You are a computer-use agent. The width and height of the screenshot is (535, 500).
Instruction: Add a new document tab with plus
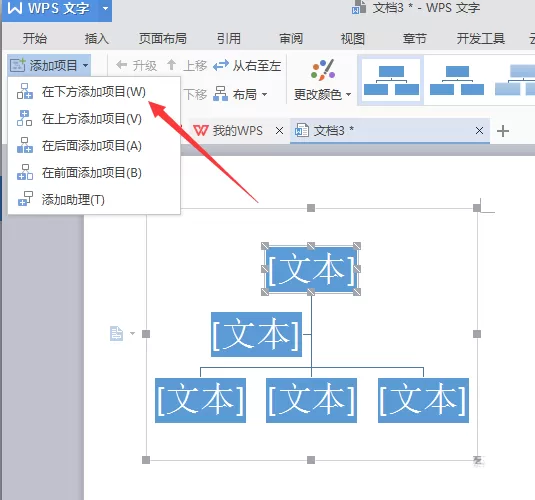pos(503,131)
